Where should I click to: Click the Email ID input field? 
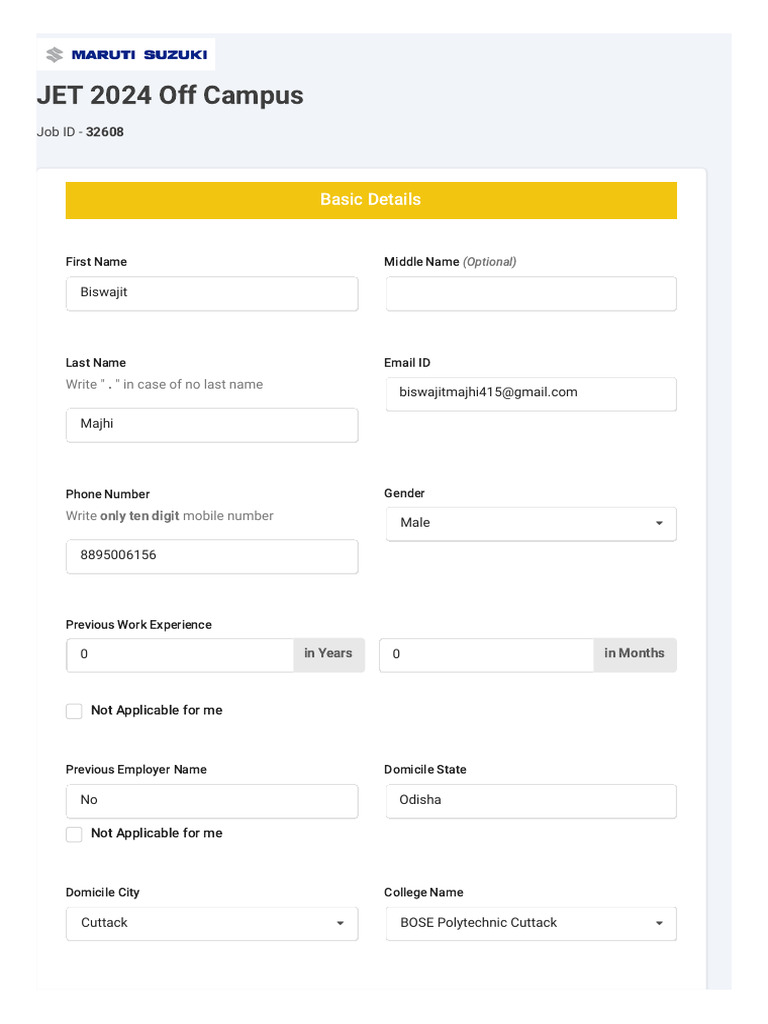tap(531, 394)
